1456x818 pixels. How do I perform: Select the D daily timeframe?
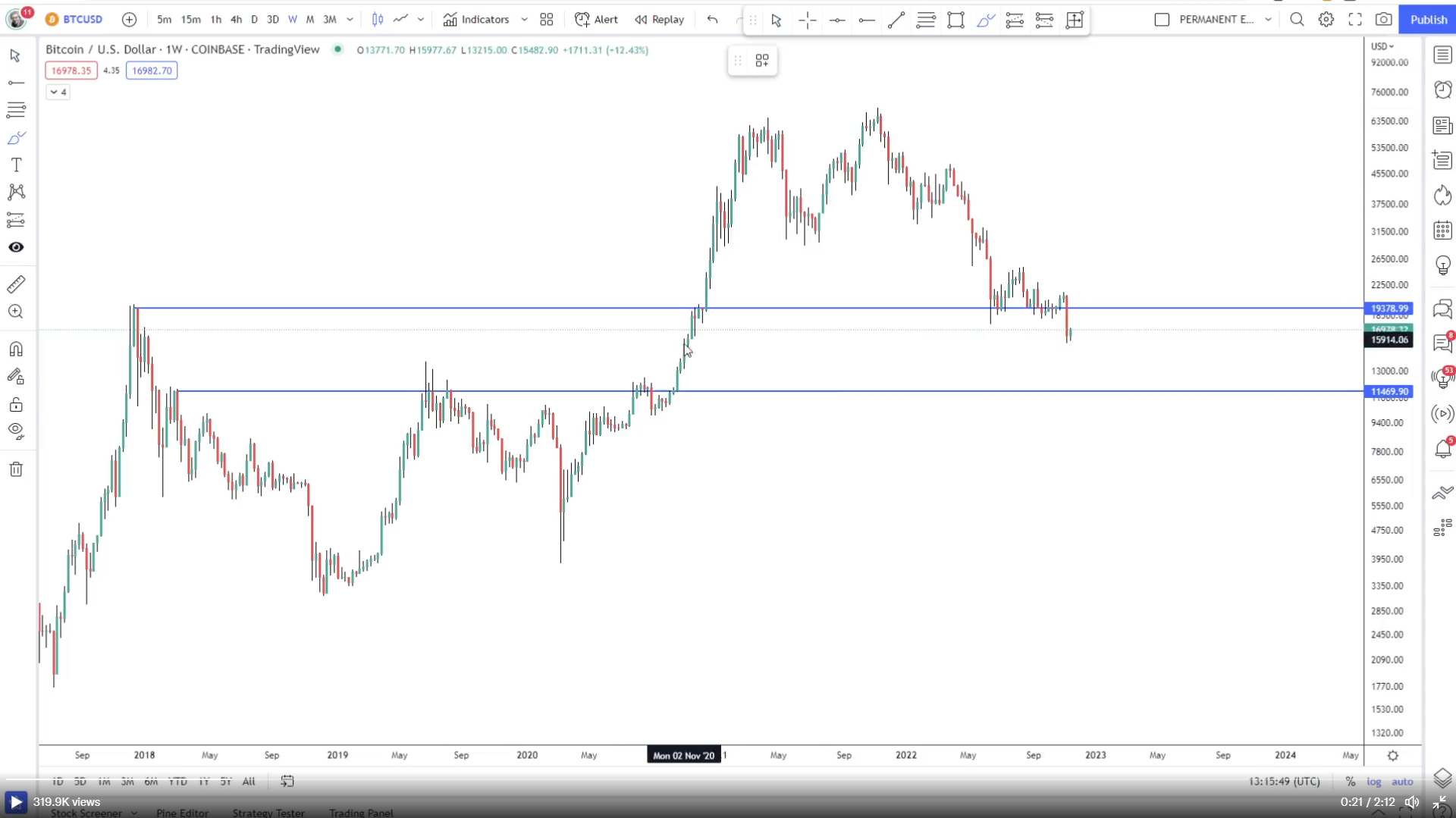[x=254, y=20]
